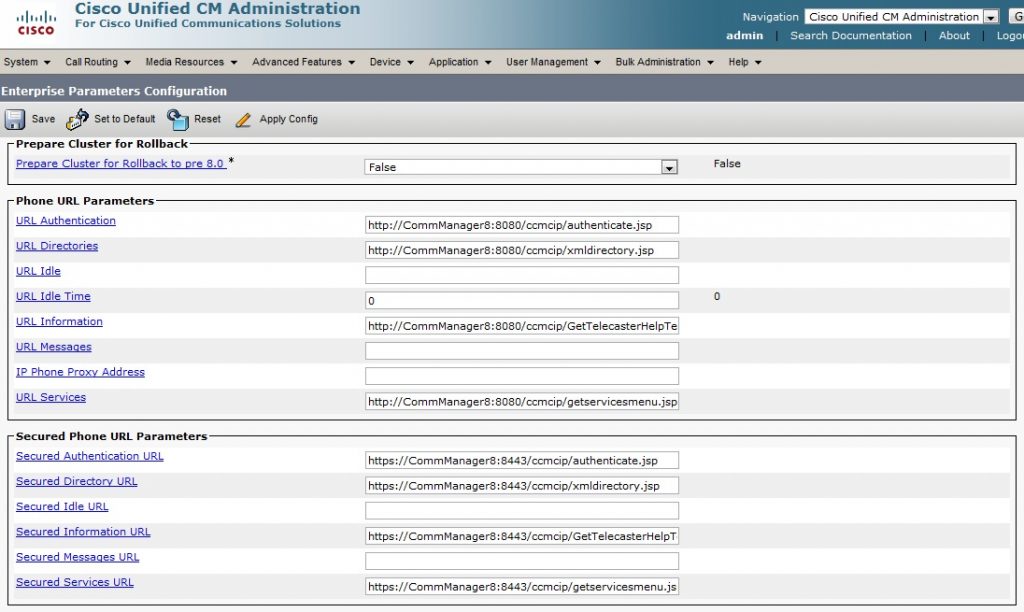Focus the Secured Services URL field

click(x=522, y=587)
